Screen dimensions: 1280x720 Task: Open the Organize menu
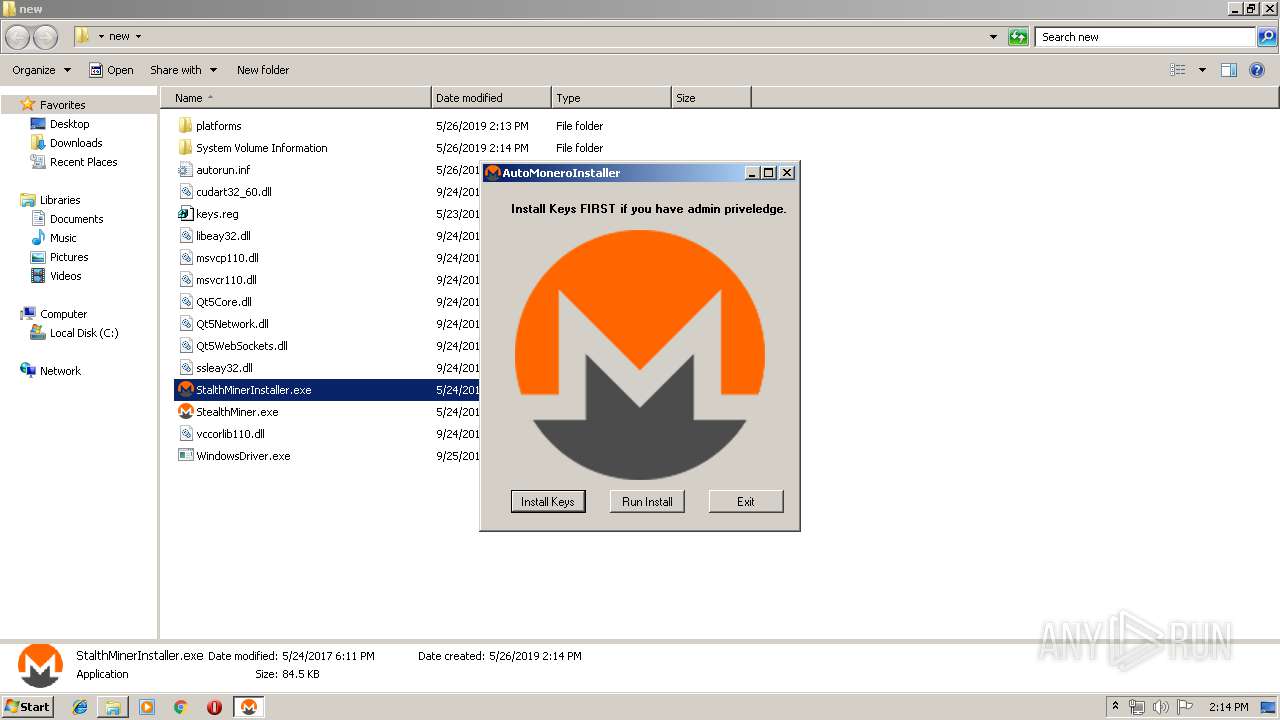(x=41, y=70)
